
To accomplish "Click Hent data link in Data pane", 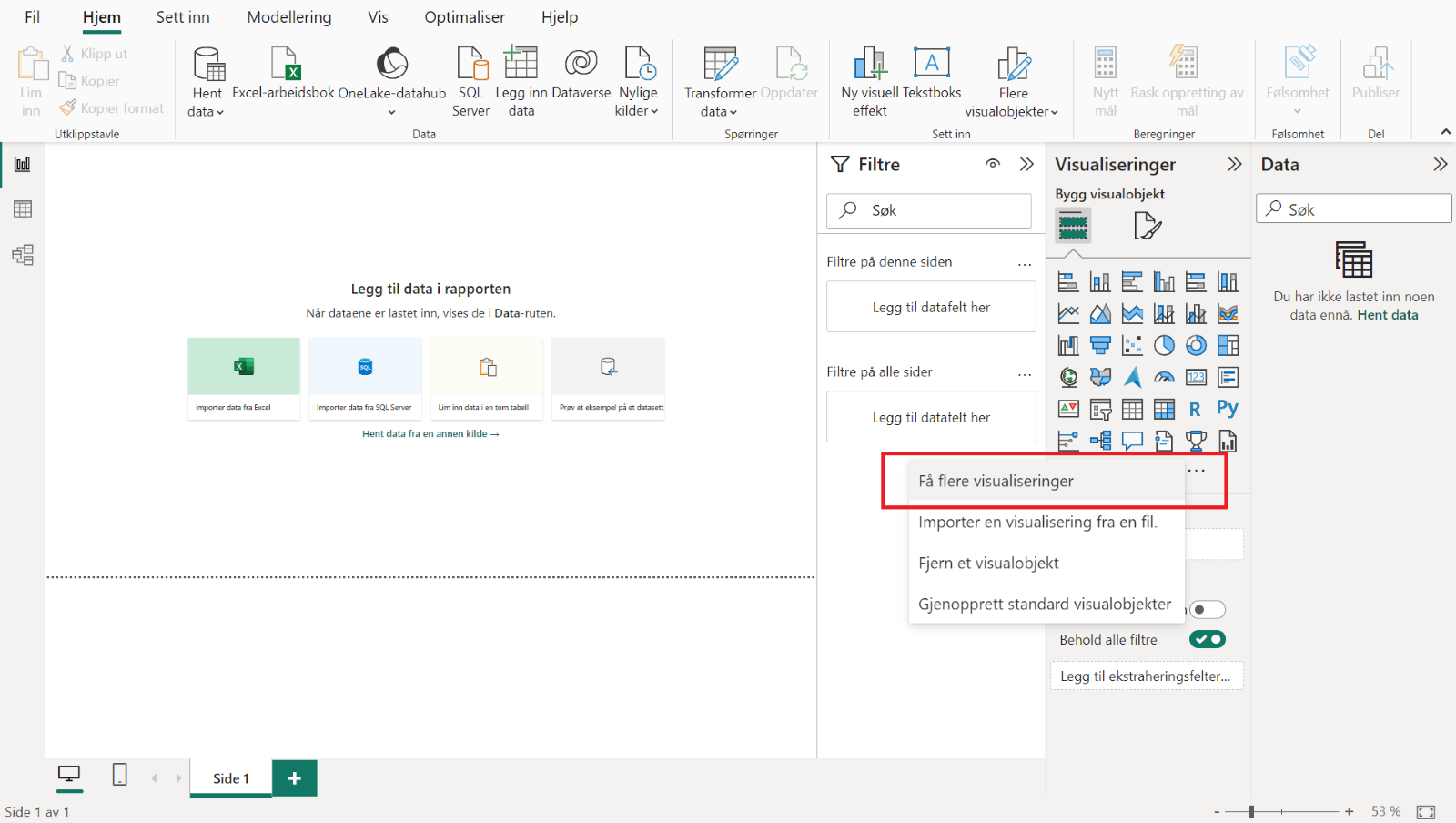I will (1388, 315).
